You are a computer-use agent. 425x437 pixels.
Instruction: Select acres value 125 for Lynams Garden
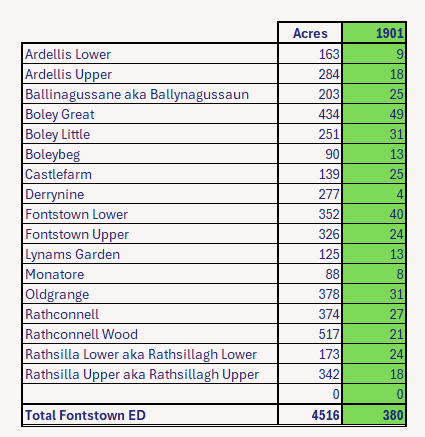pyautogui.click(x=310, y=254)
